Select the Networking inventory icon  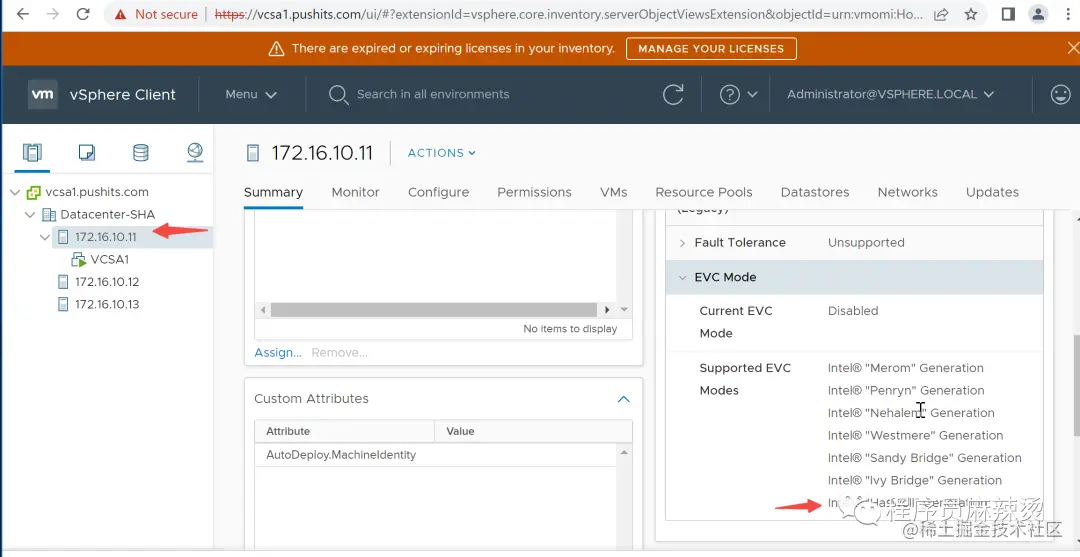pos(195,152)
